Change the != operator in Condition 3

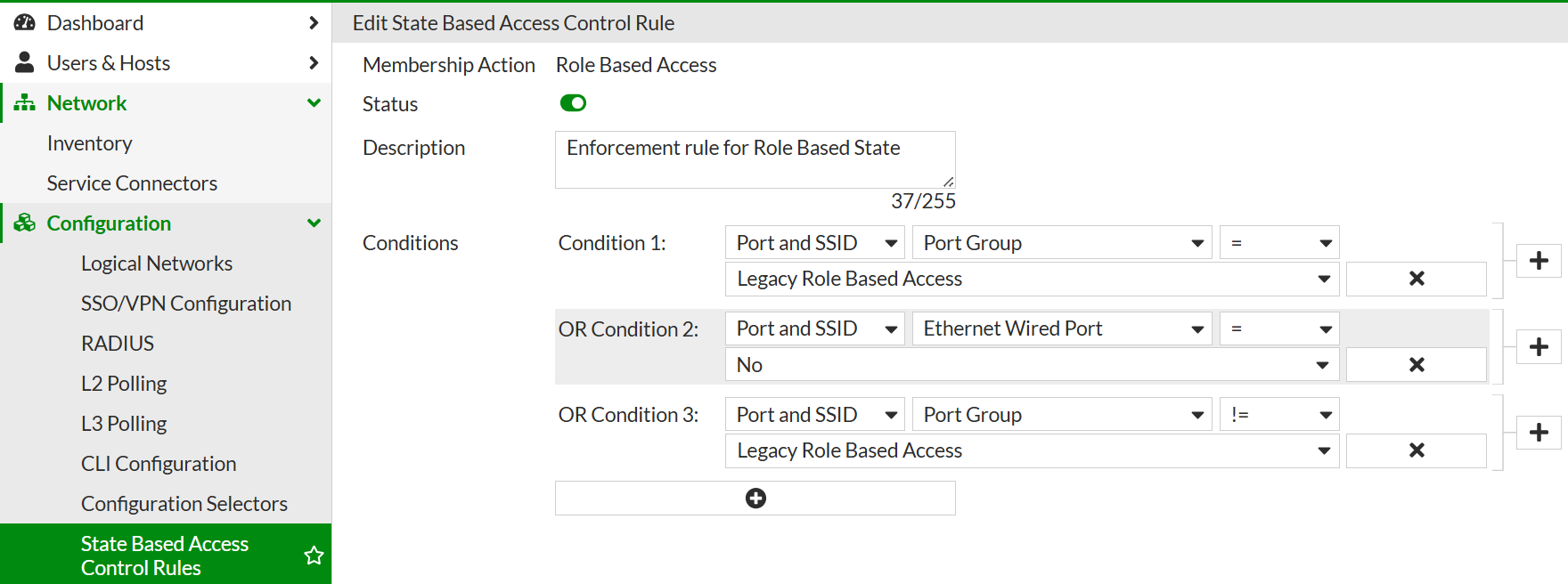pyautogui.click(x=1279, y=415)
